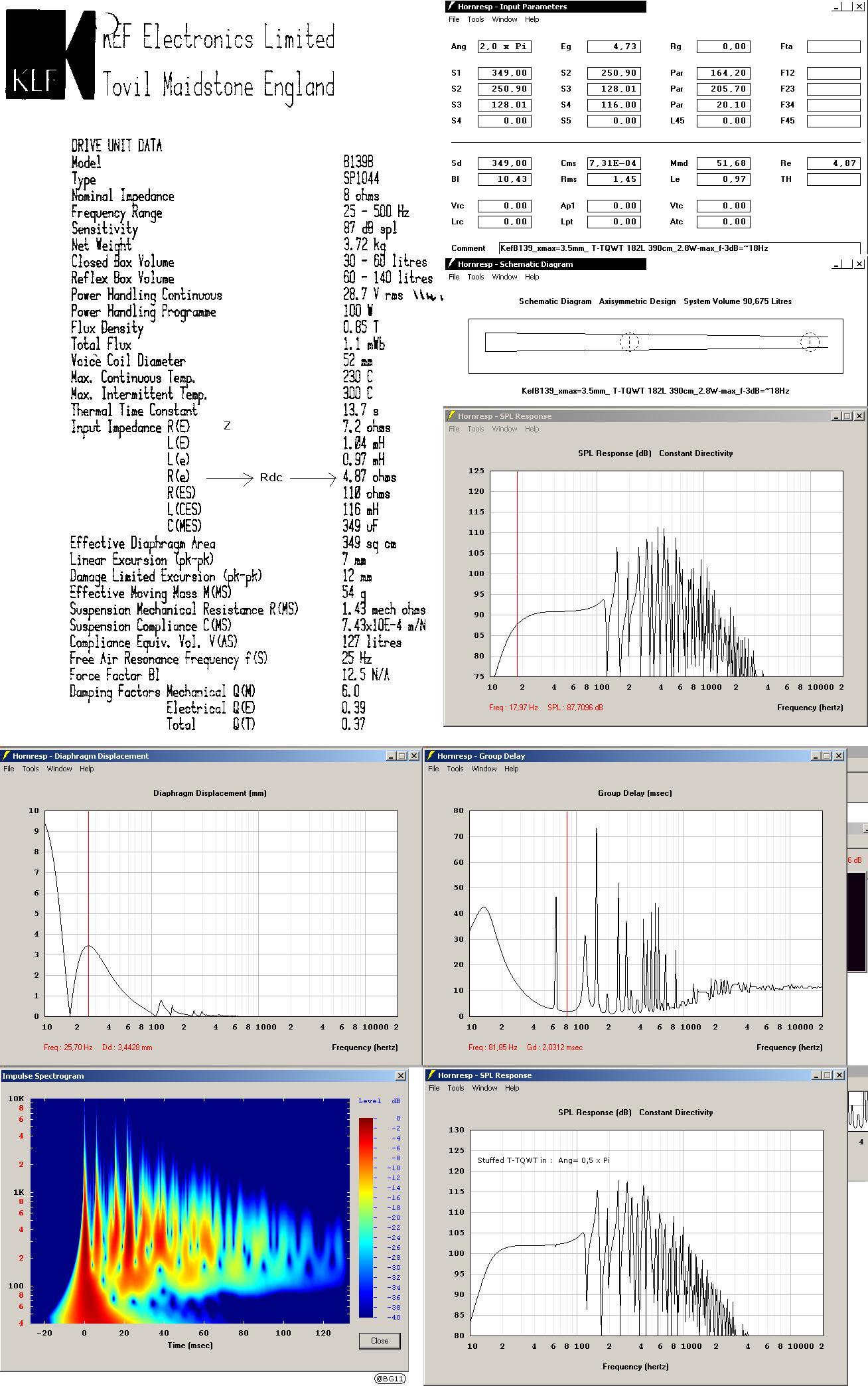Close the Schematic Diagram window

tap(859, 264)
